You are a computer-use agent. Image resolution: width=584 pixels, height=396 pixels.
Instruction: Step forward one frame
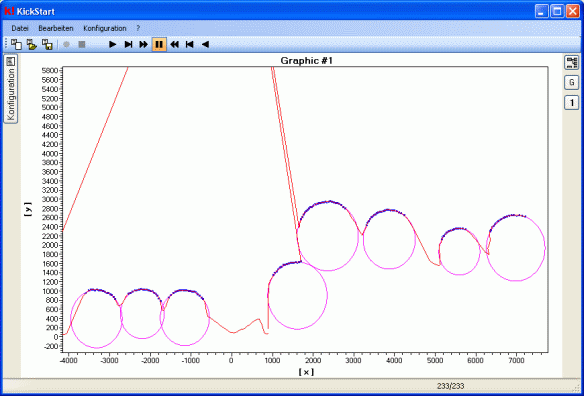pos(128,45)
